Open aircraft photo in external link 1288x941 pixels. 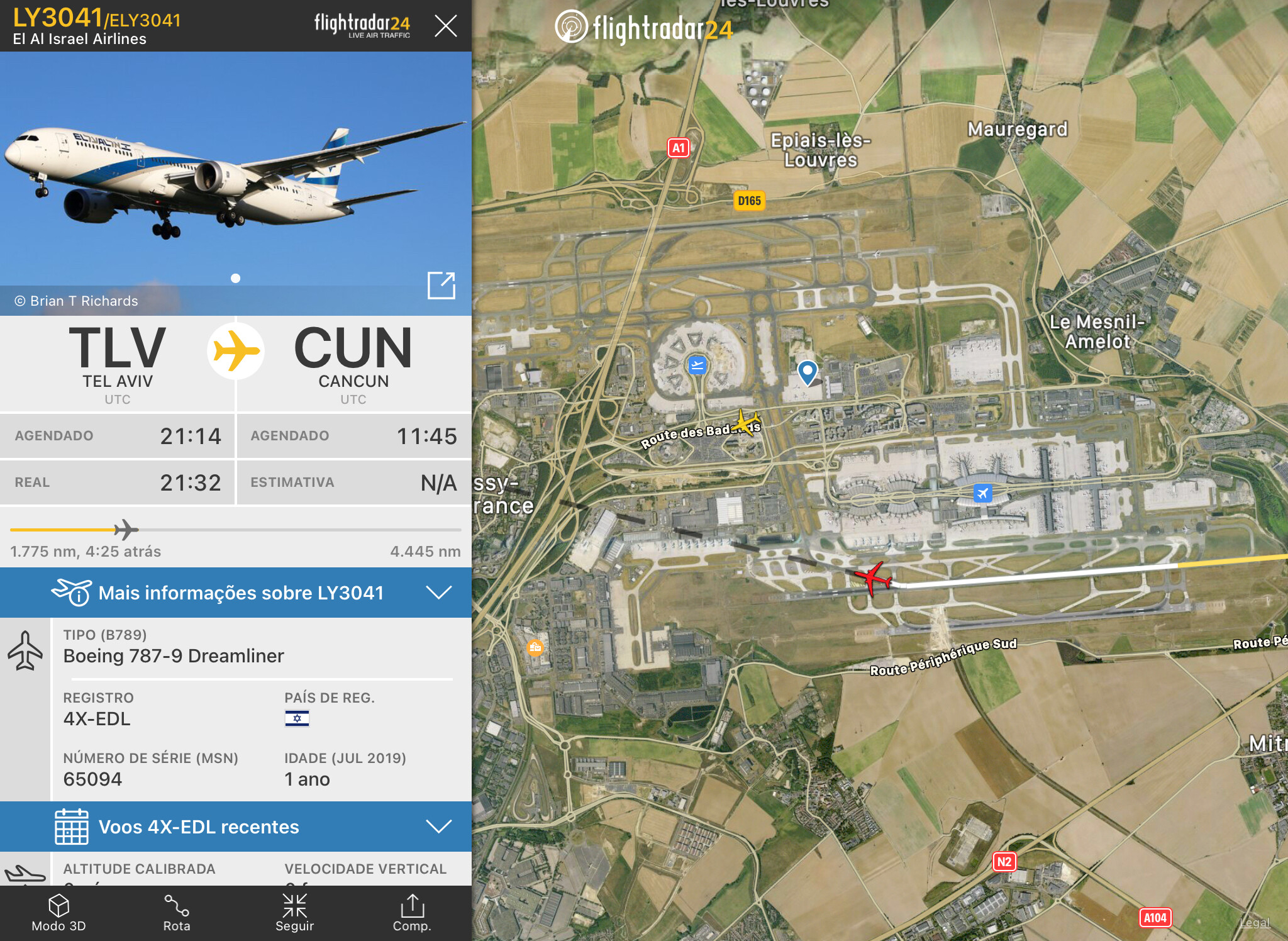(441, 286)
